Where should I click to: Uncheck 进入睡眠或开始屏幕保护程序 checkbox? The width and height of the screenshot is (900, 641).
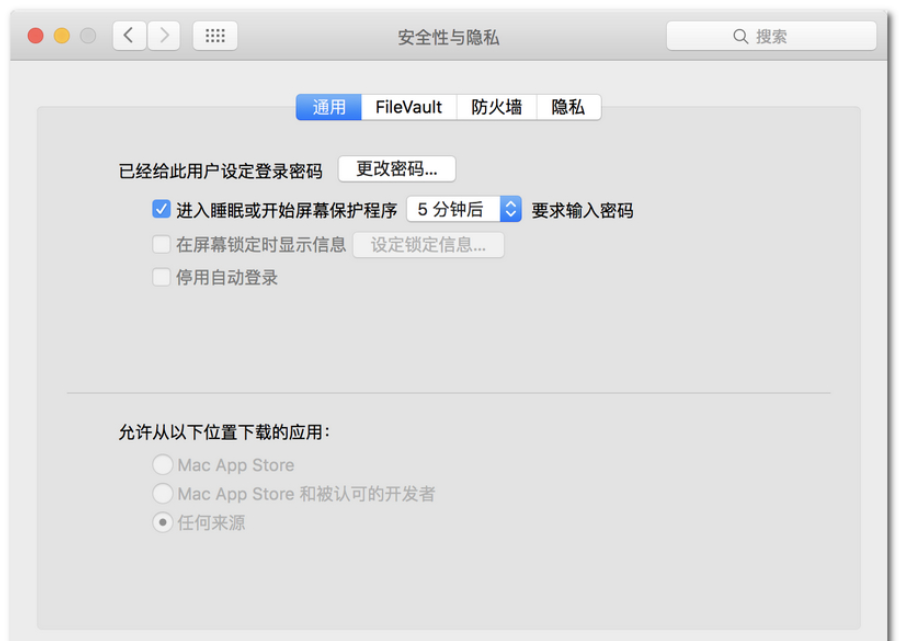click(161, 209)
